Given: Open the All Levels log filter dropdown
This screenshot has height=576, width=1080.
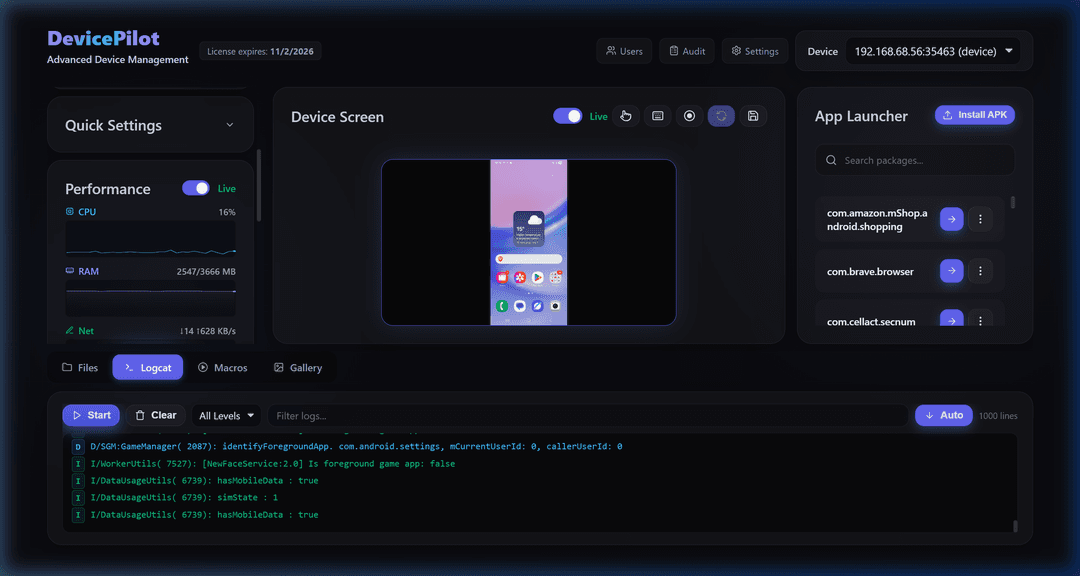Looking at the screenshot, I should pos(227,415).
